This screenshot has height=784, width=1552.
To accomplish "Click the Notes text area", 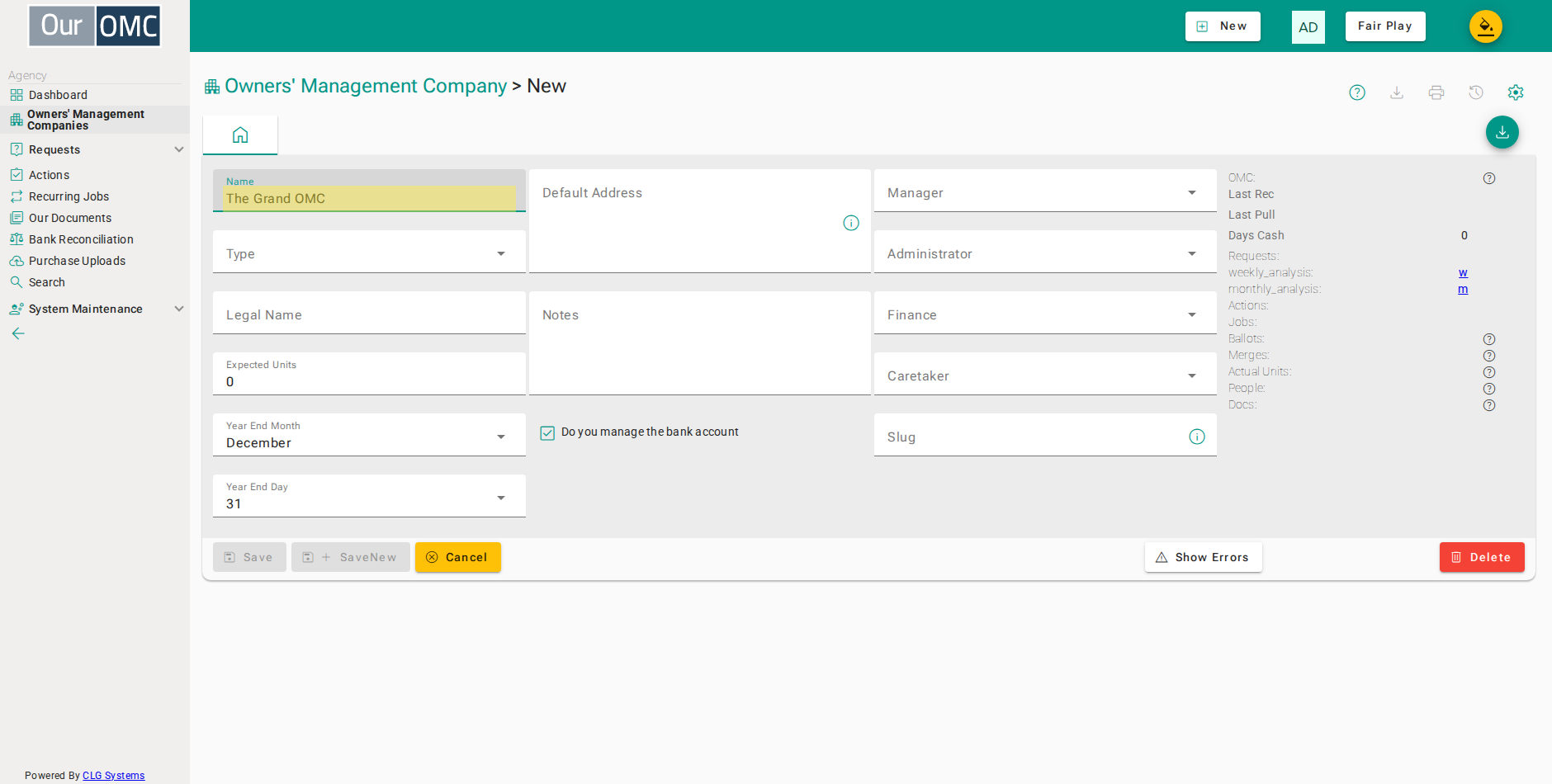I will (700, 343).
